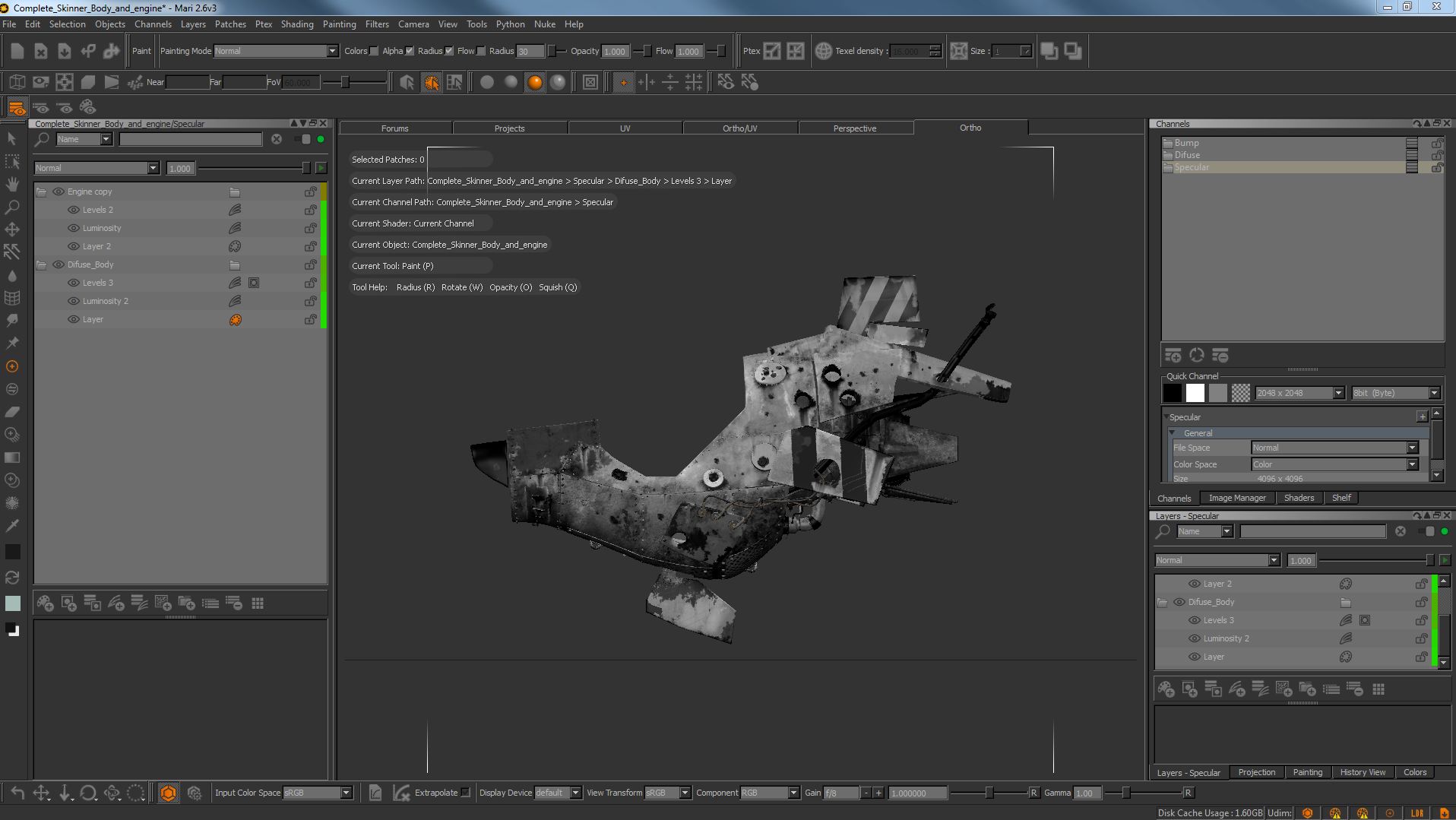The height and width of the screenshot is (820, 1456).
Task: Click the Save Project icon
Action: [65, 51]
